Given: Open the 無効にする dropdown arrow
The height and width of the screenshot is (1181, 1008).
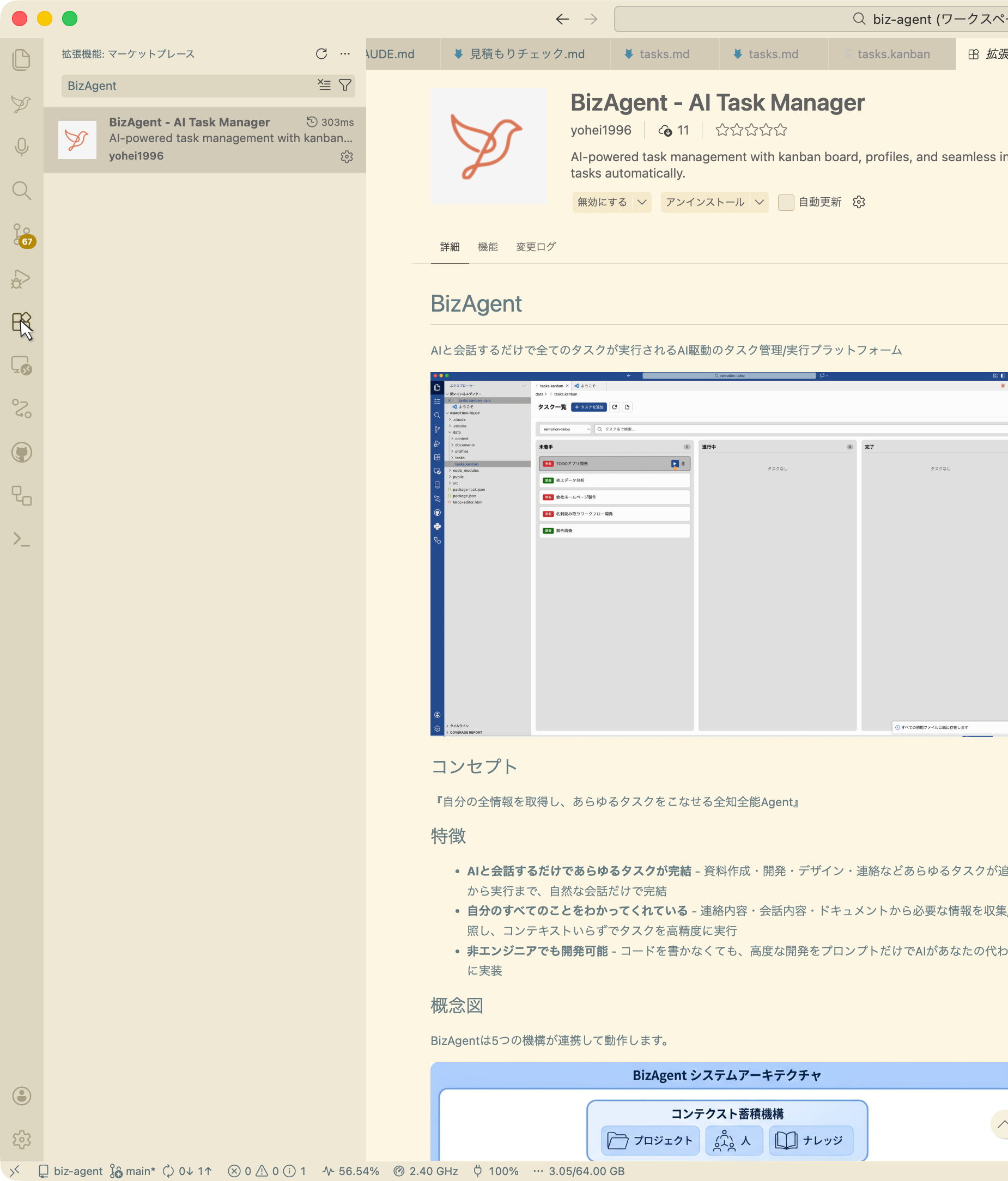Looking at the screenshot, I should [642, 202].
